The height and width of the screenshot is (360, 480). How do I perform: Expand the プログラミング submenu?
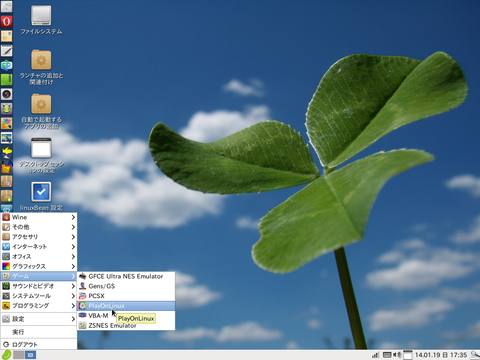point(39,306)
